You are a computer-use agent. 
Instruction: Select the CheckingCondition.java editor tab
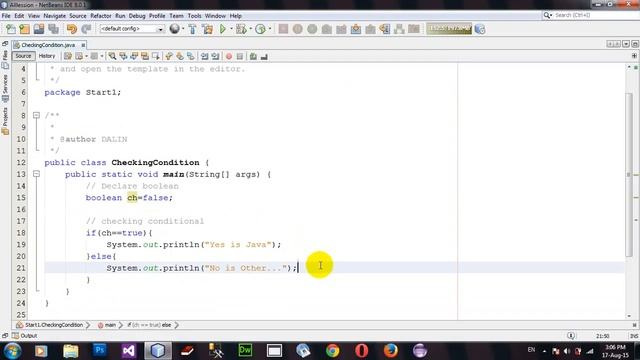coord(48,45)
